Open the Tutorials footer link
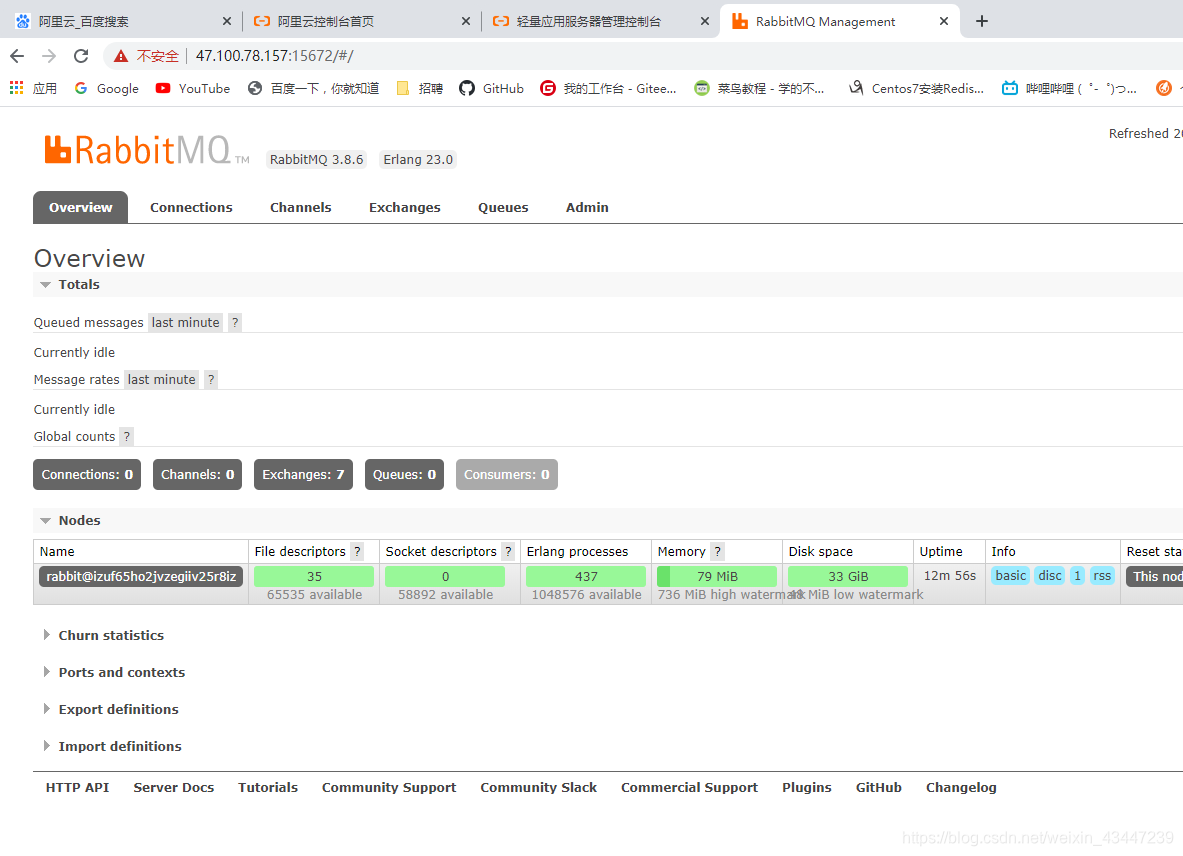The height and width of the screenshot is (856, 1183). pos(268,787)
